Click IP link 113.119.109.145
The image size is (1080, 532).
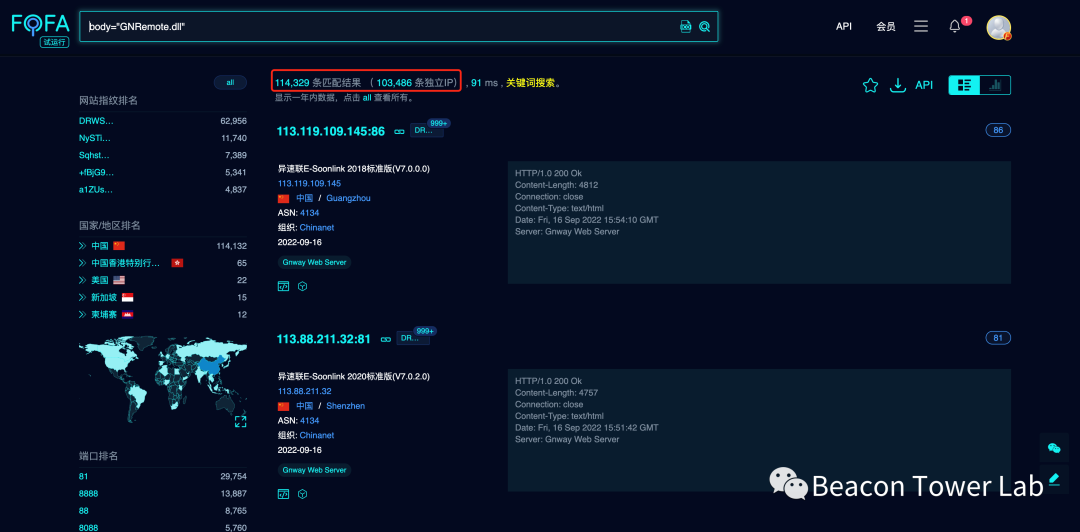(x=309, y=183)
